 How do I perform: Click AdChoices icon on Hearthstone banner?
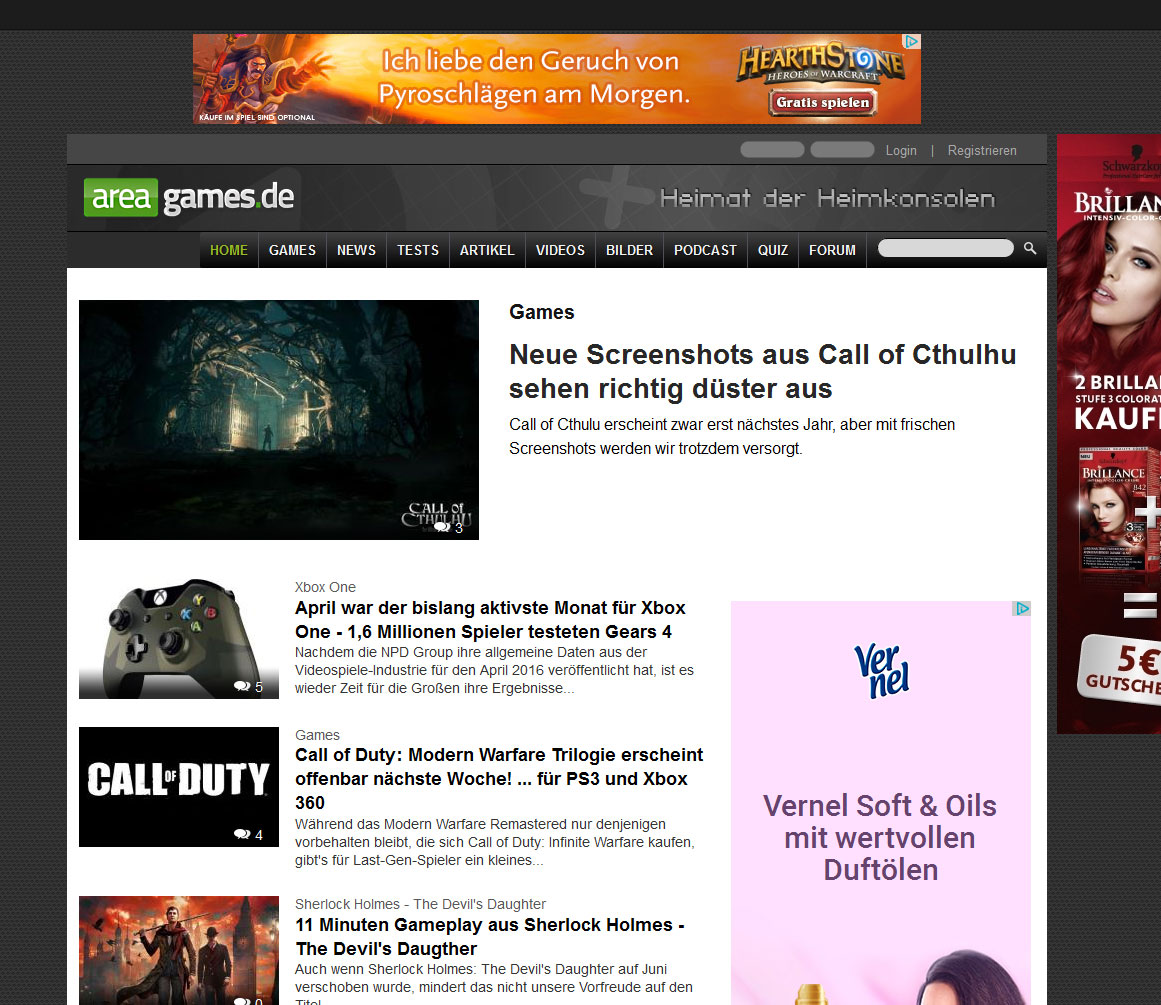pos(912,41)
